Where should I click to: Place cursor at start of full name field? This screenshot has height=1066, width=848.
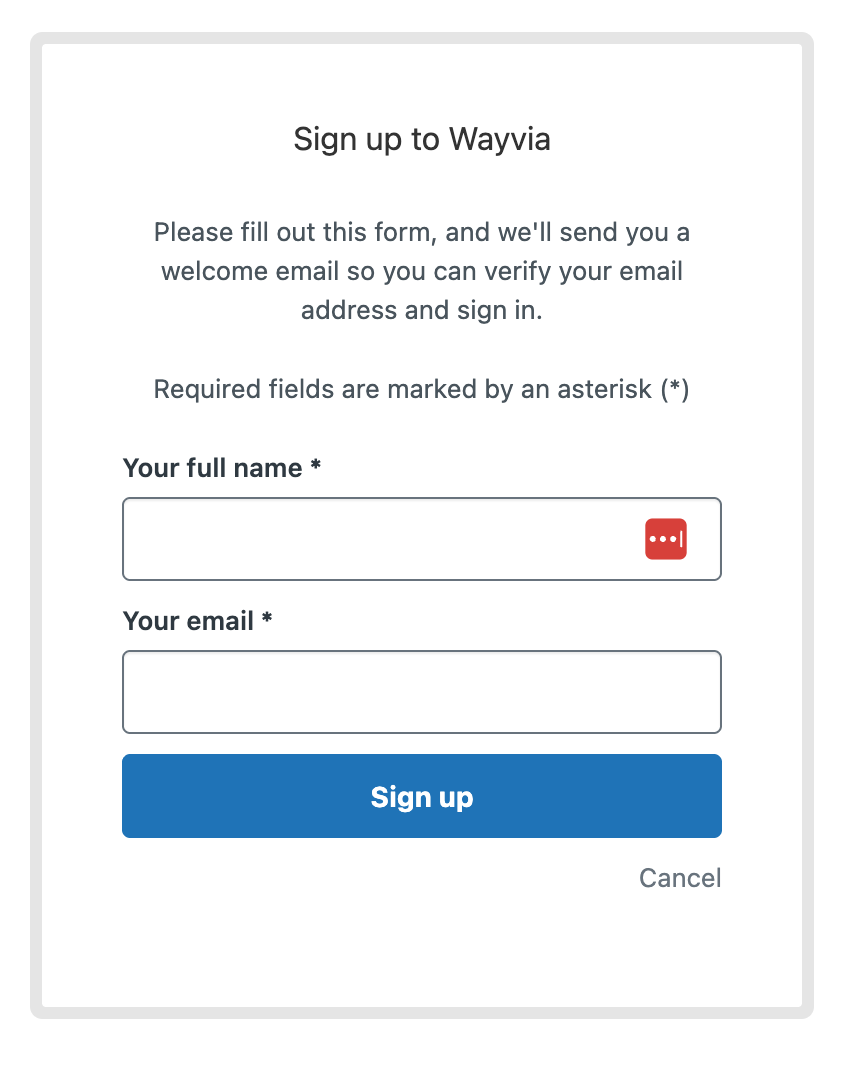pos(140,539)
